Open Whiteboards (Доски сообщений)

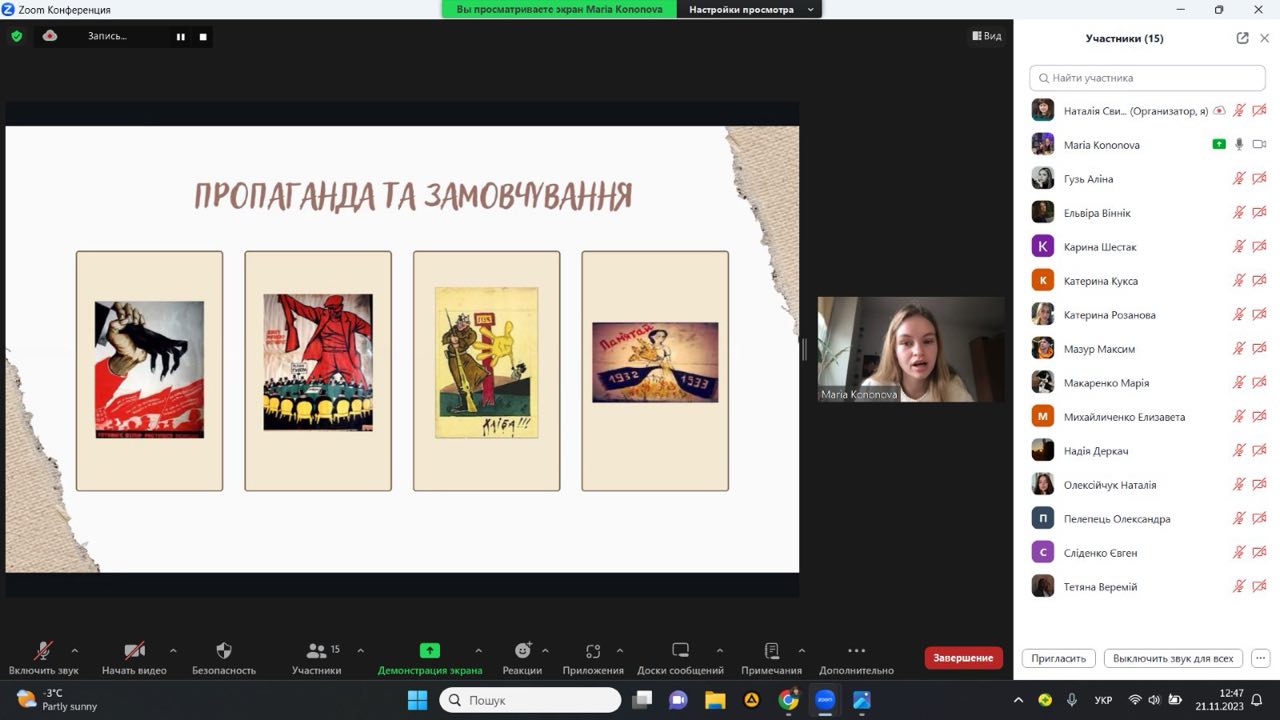[681, 659]
